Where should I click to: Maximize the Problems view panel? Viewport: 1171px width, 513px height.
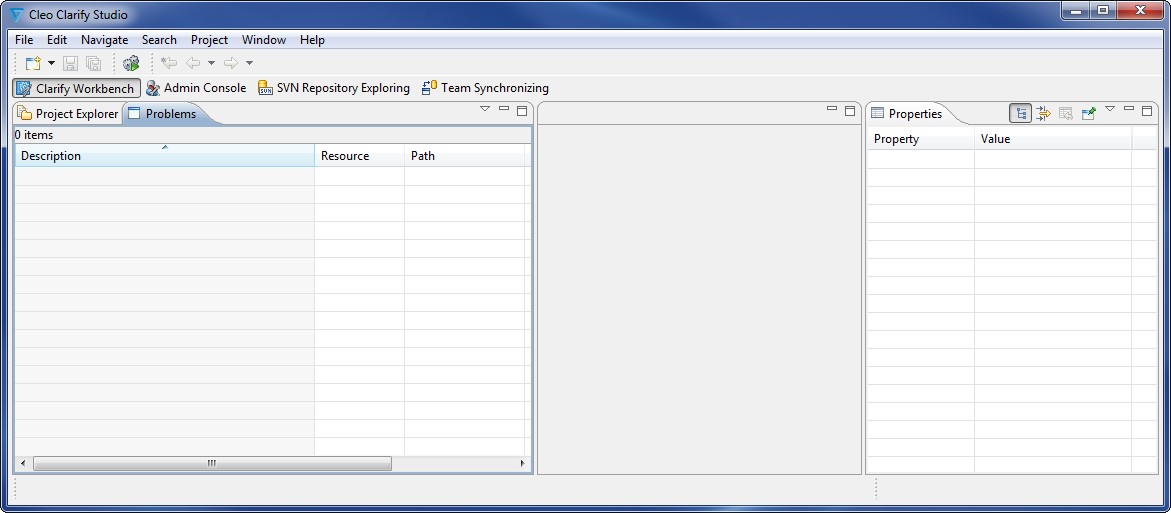tap(522, 111)
